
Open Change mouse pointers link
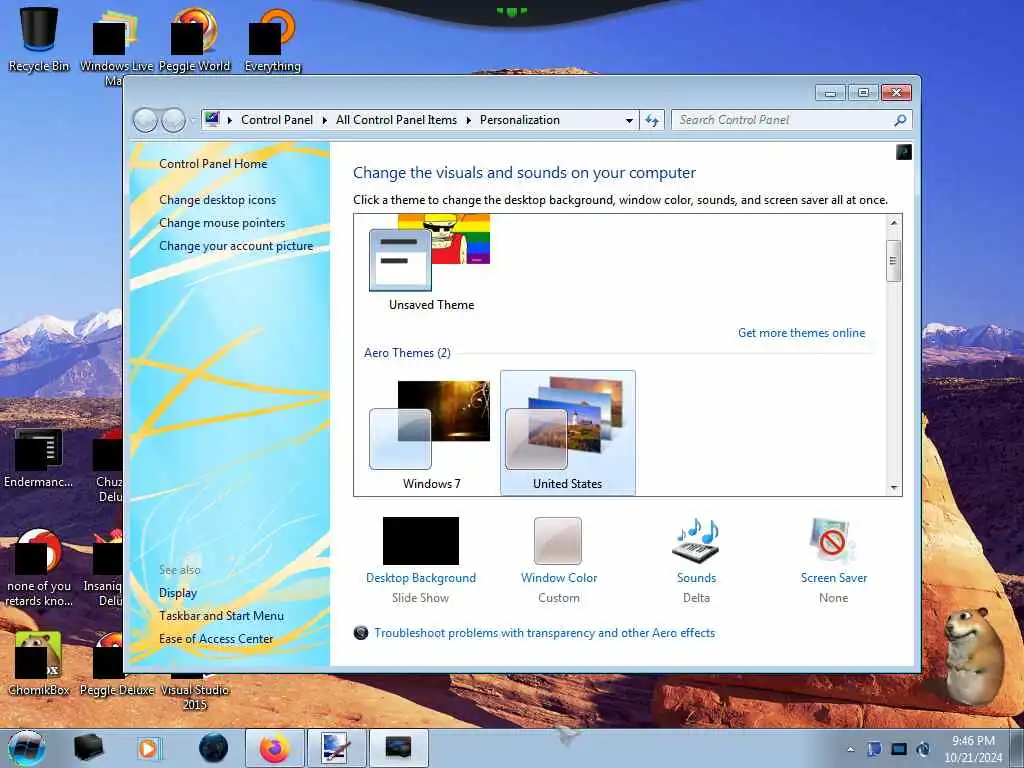[222, 223]
